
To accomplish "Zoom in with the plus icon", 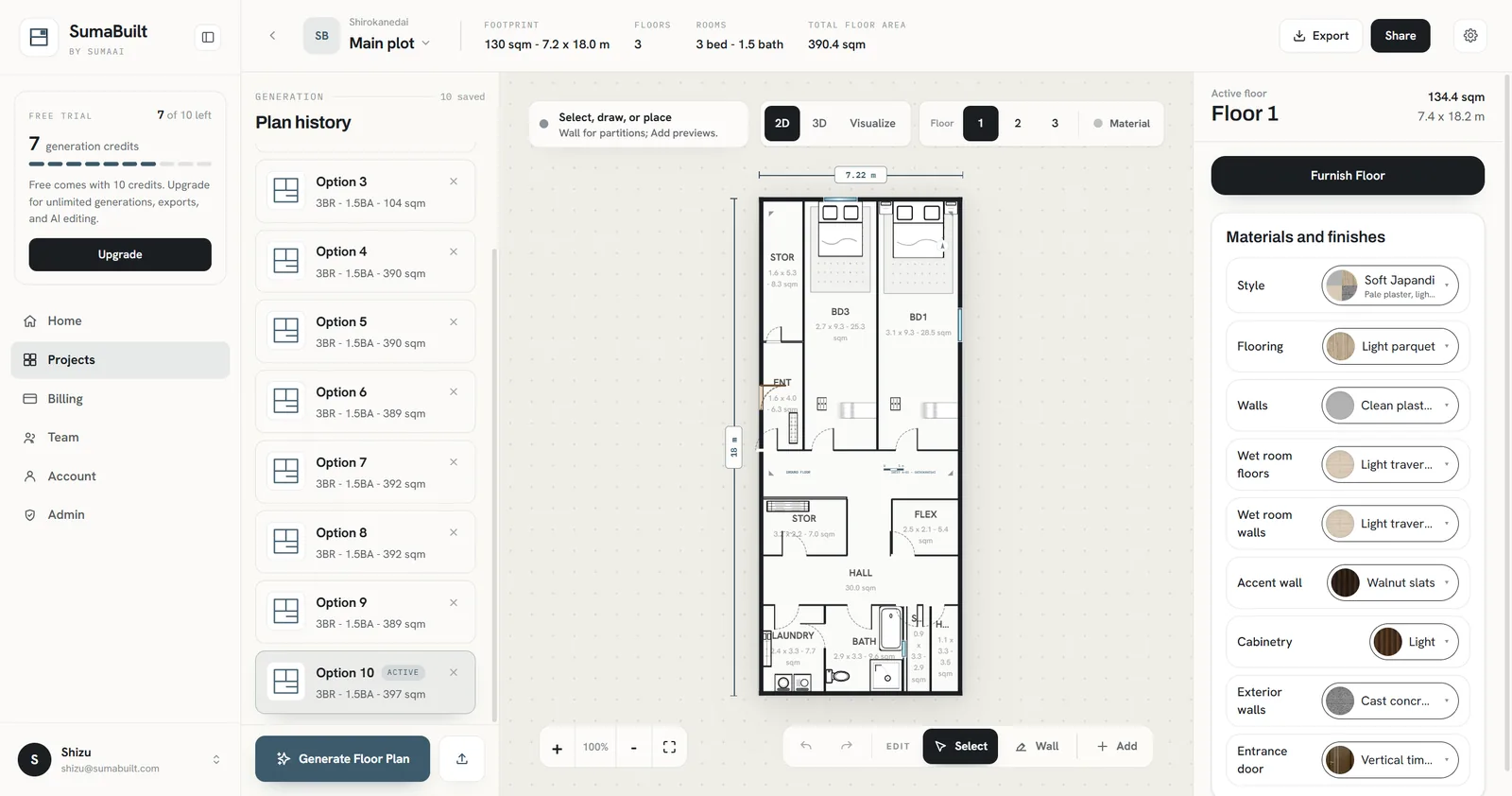I will pyautogui.click(x=558, y=748).
